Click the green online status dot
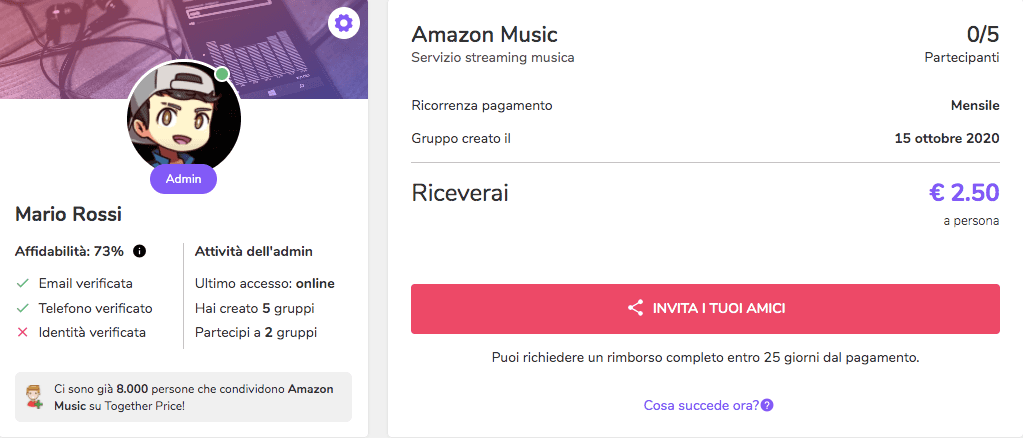This screenshot has height=438, width=1023. pyautogui.click(x=222, y=74)
